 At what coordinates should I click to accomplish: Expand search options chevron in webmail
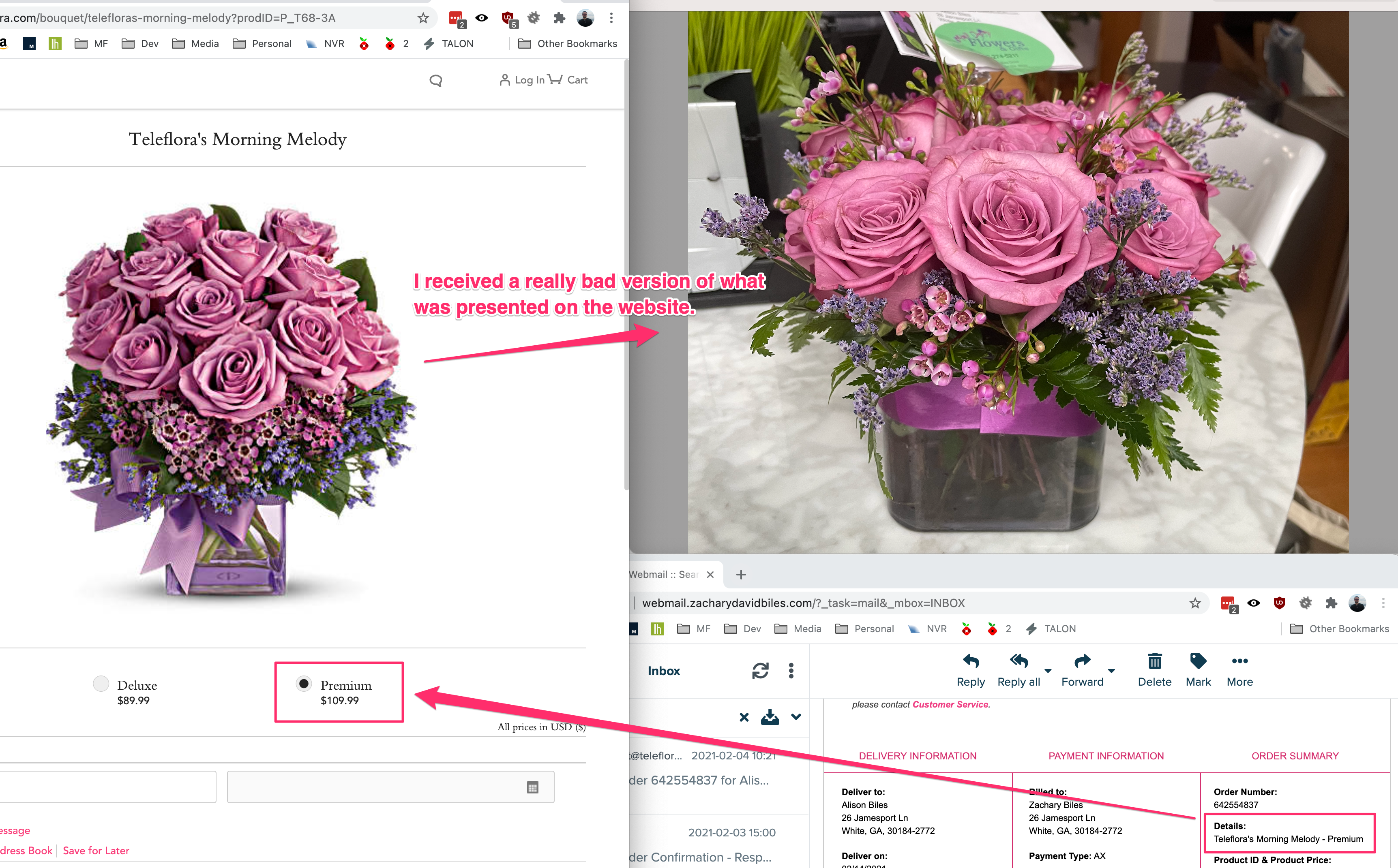click(796, 717)
